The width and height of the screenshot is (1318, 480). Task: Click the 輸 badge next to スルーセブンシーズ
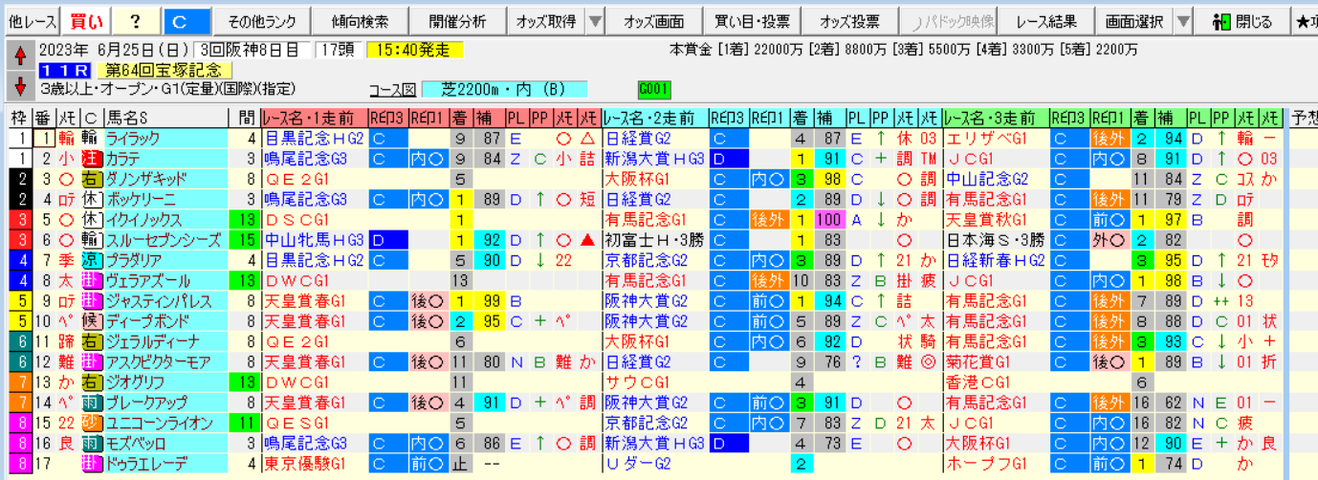[x=90, y=240]
